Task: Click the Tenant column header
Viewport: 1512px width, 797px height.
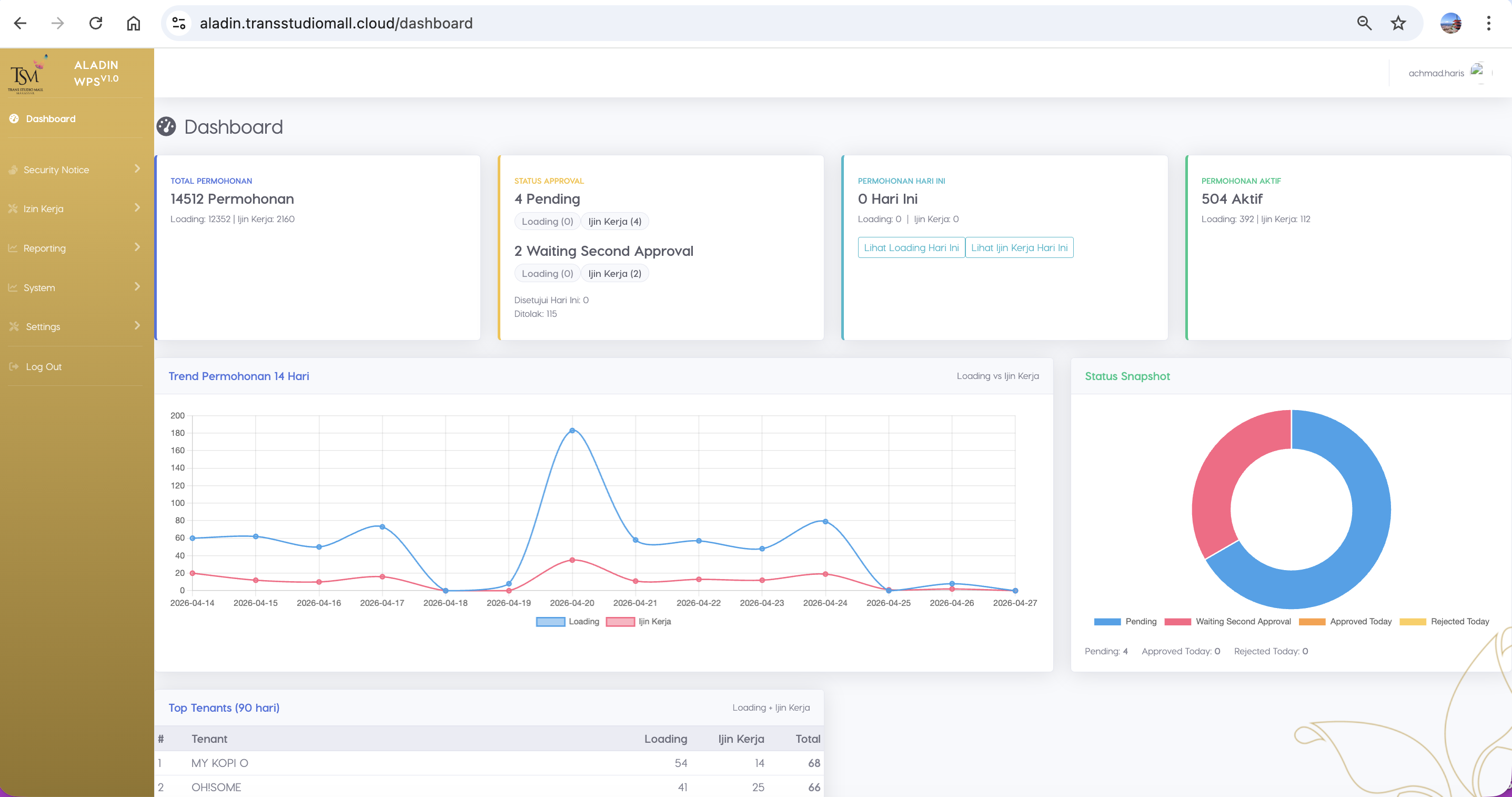Action: point(209,739)
